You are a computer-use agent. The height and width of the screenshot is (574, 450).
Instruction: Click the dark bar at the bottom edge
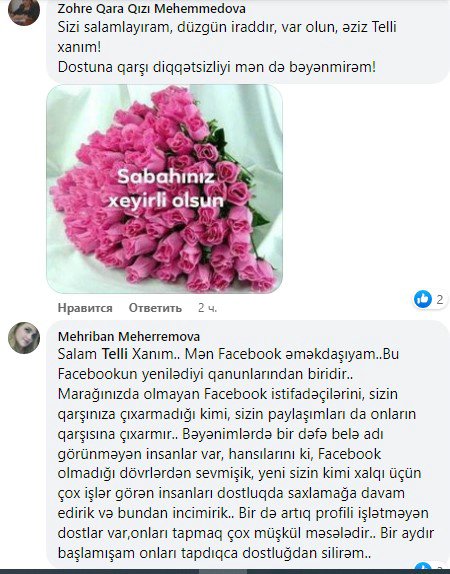[225, 571]
